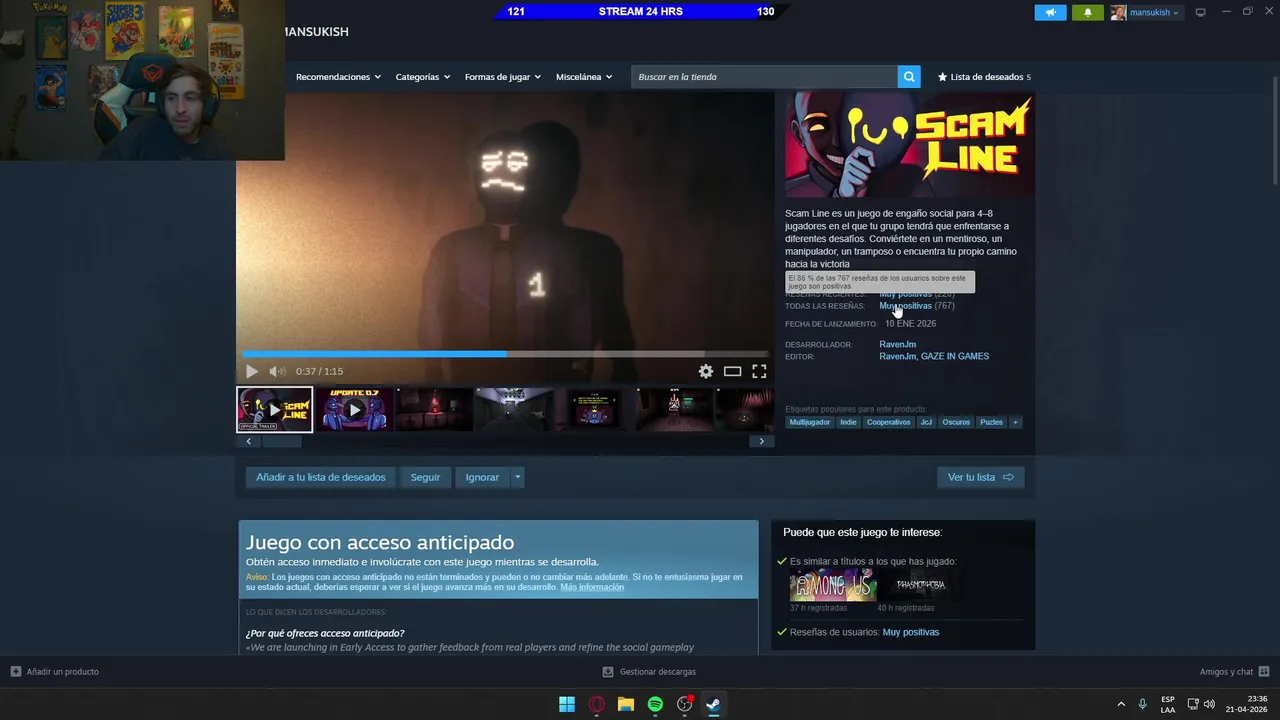Screen dimensions: 1280x720
Task: Open the tray volume icon
Action: point(1209,704)
